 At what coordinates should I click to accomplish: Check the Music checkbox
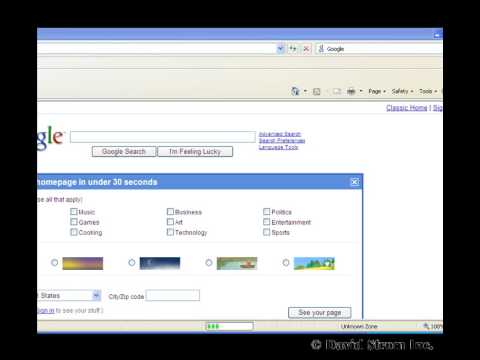[74, 212]
